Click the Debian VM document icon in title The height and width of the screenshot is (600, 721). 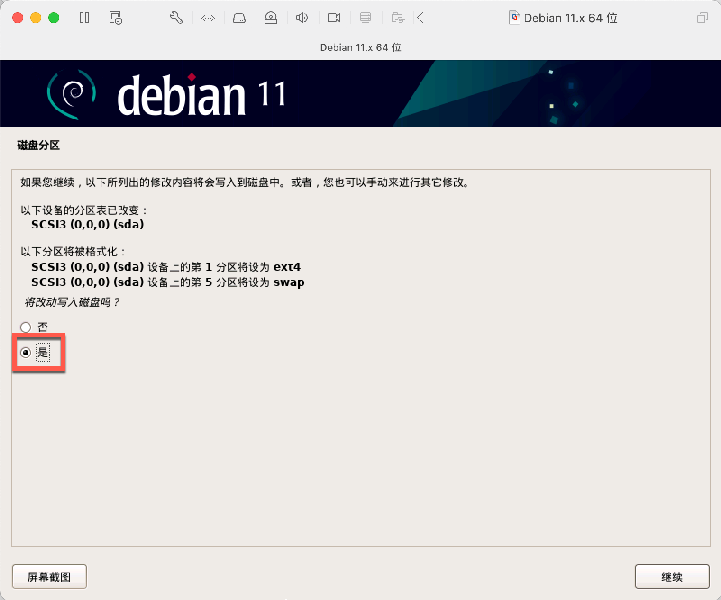point(515,18)
